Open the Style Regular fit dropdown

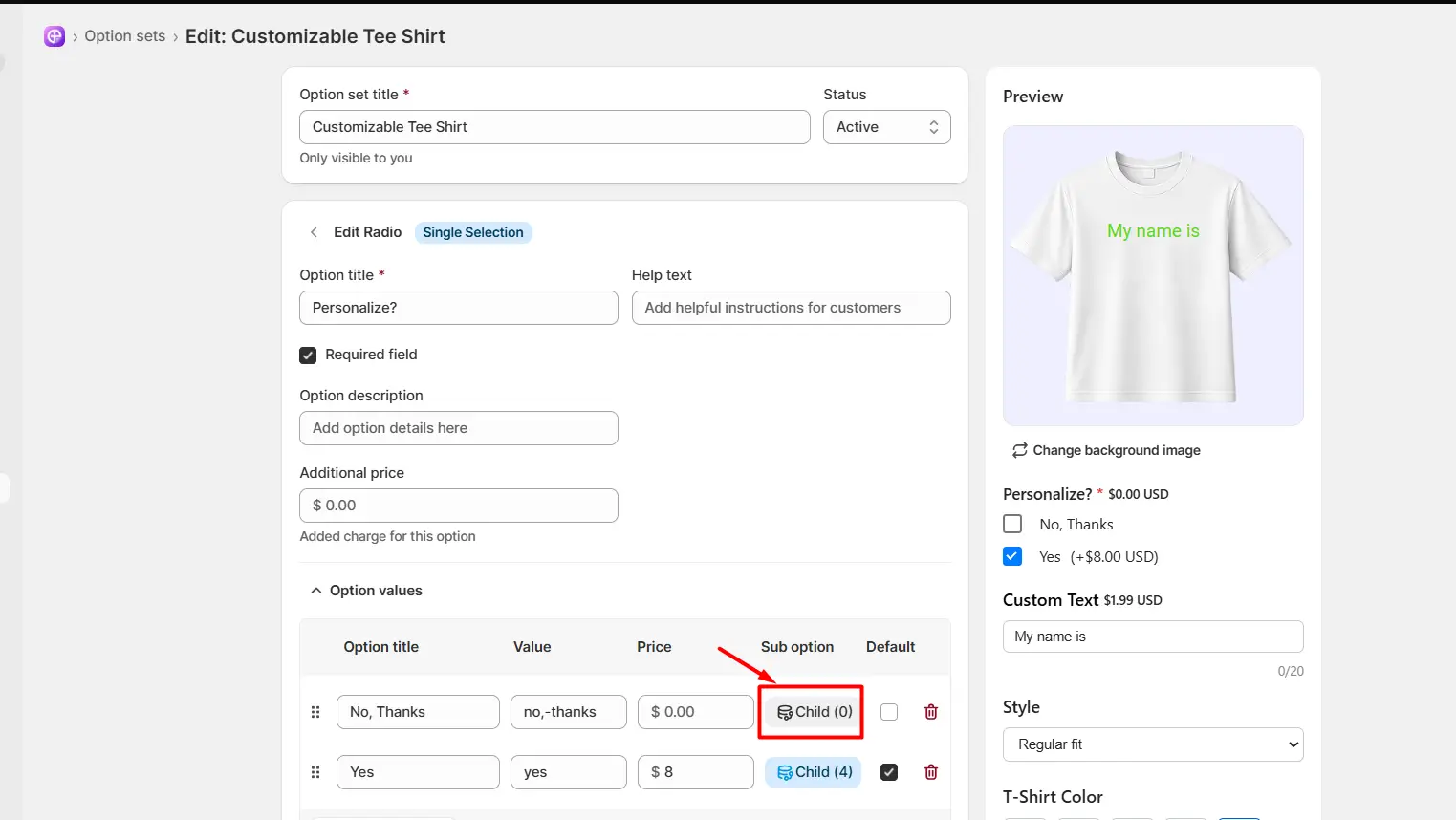point(1153,744)
